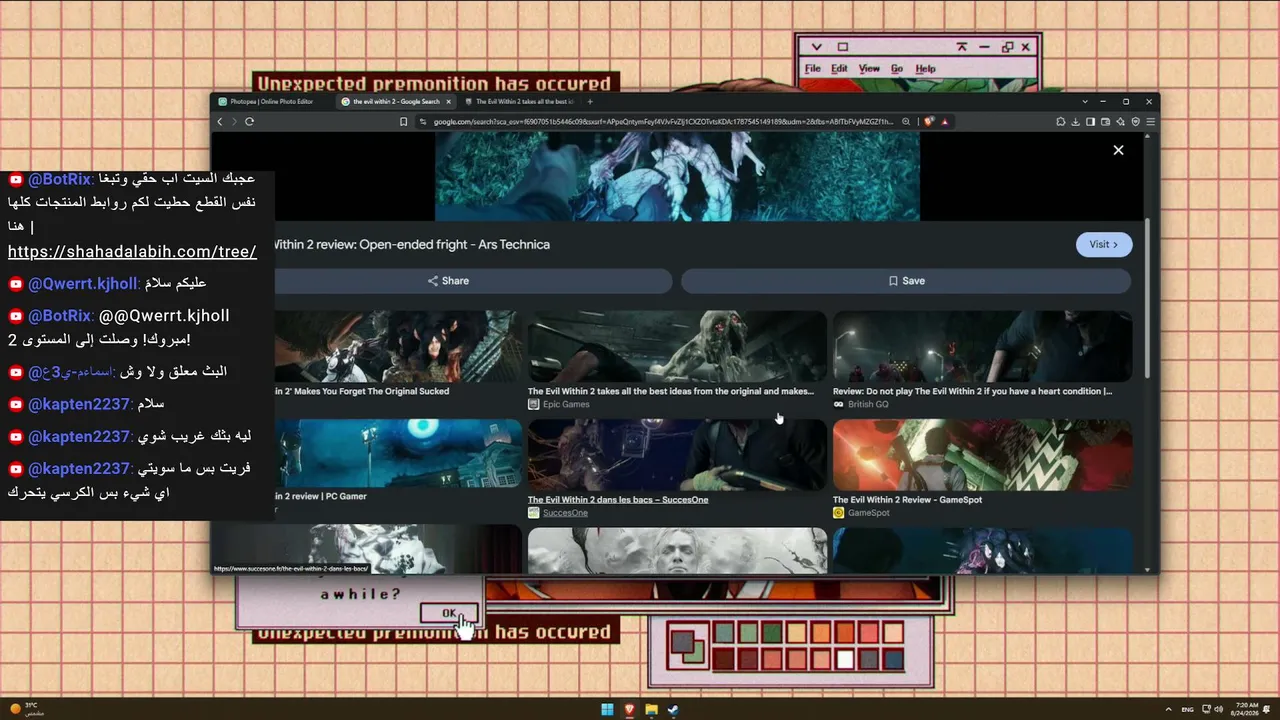Open the PC Gamer review image thumbnail
This screenshot has height=720, width=1280.
(x=397, y=454)
